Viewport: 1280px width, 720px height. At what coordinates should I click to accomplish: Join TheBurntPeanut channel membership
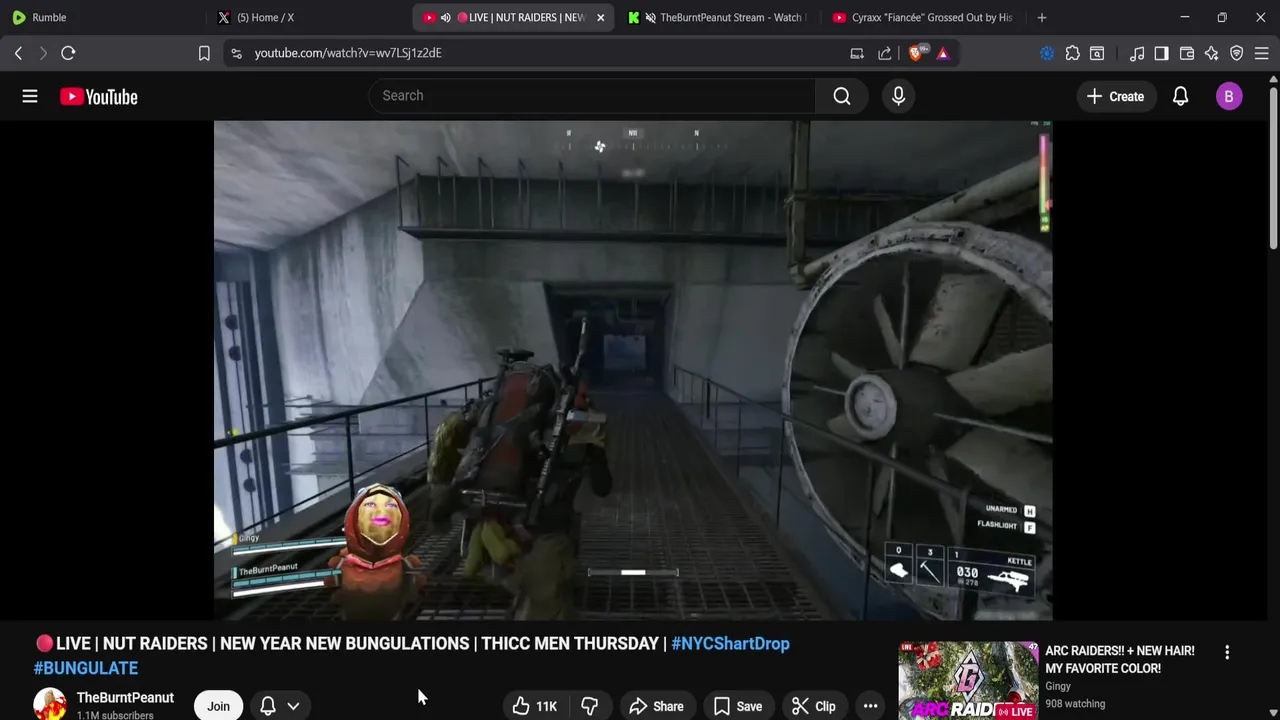(x=218, y=706)
